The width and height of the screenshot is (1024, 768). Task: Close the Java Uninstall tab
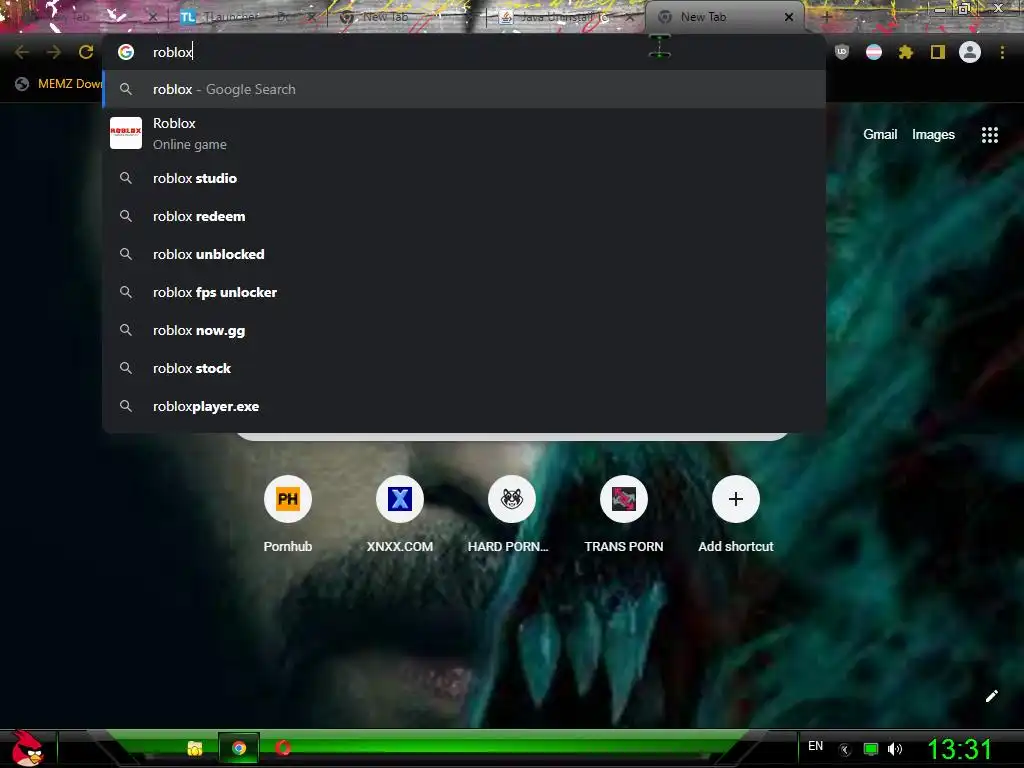(x=630, y=17)
